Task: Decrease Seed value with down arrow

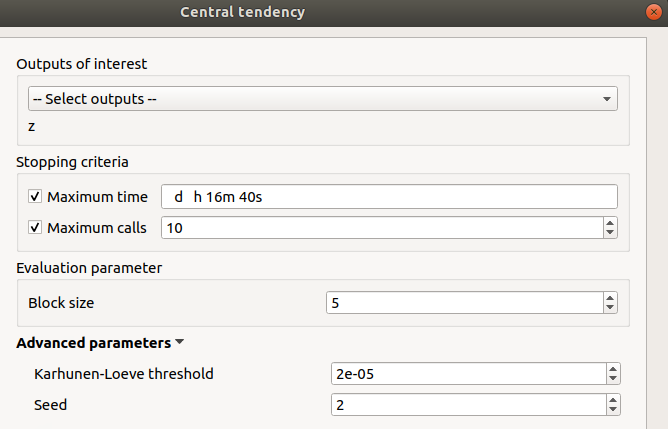Action: [612, 409]
